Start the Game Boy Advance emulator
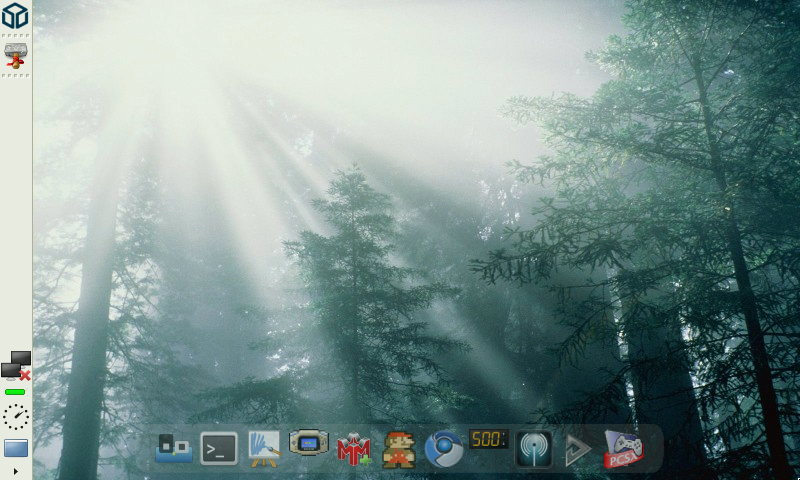800x480 pixels. (309, 442)
